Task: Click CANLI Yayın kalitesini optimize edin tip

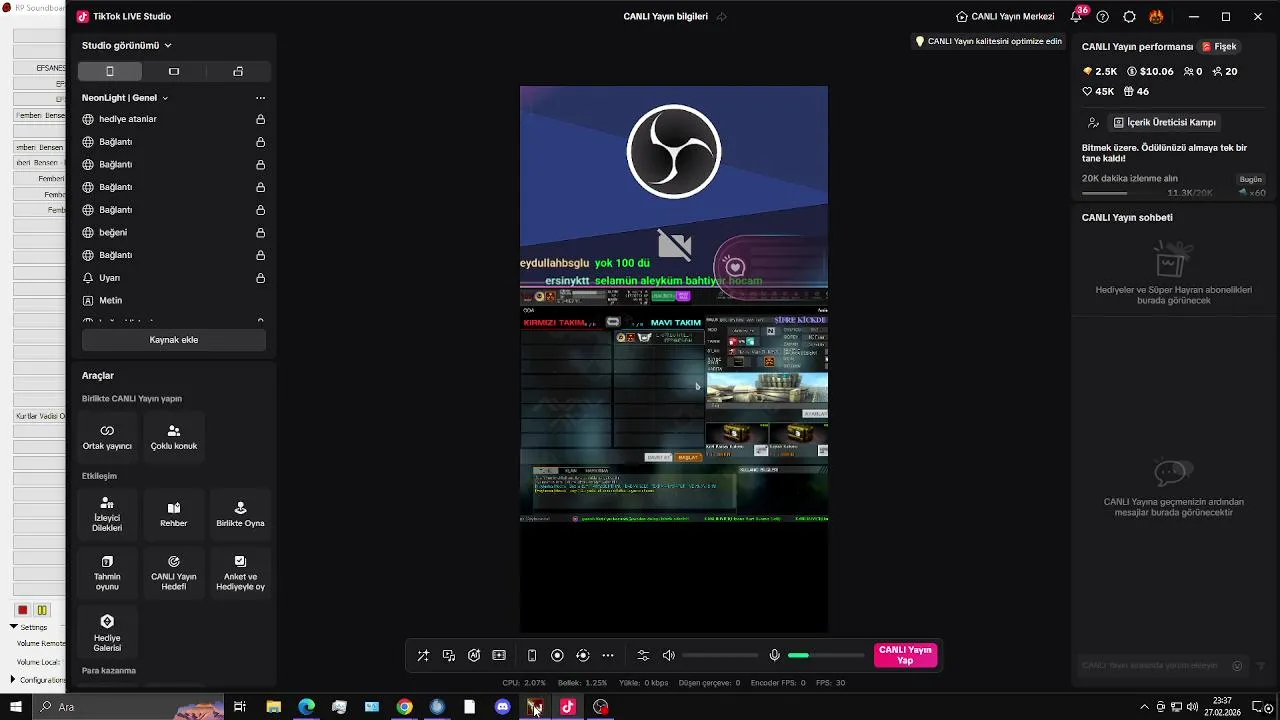Action: [988, 42]
